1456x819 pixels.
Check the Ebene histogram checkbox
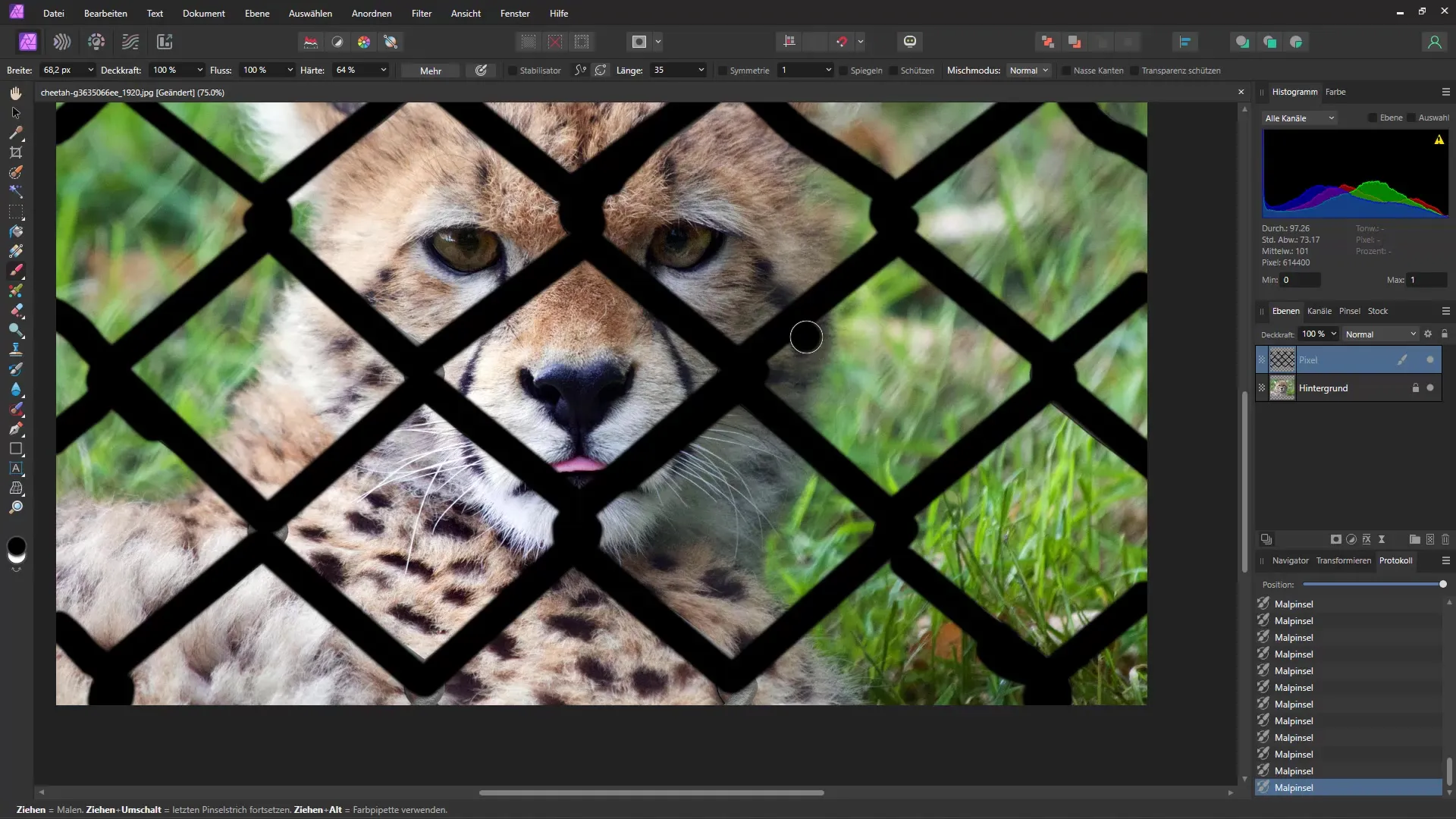1373,118
